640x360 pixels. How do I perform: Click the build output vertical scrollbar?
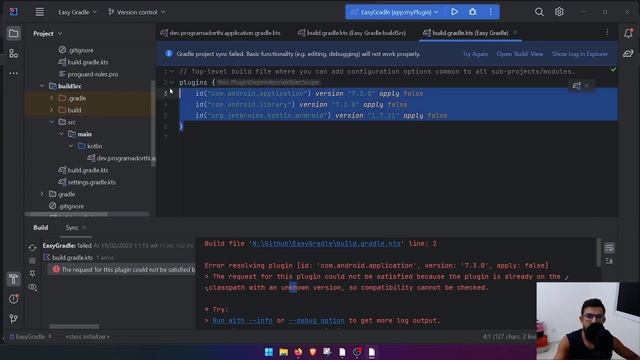[x=599, y=253]
